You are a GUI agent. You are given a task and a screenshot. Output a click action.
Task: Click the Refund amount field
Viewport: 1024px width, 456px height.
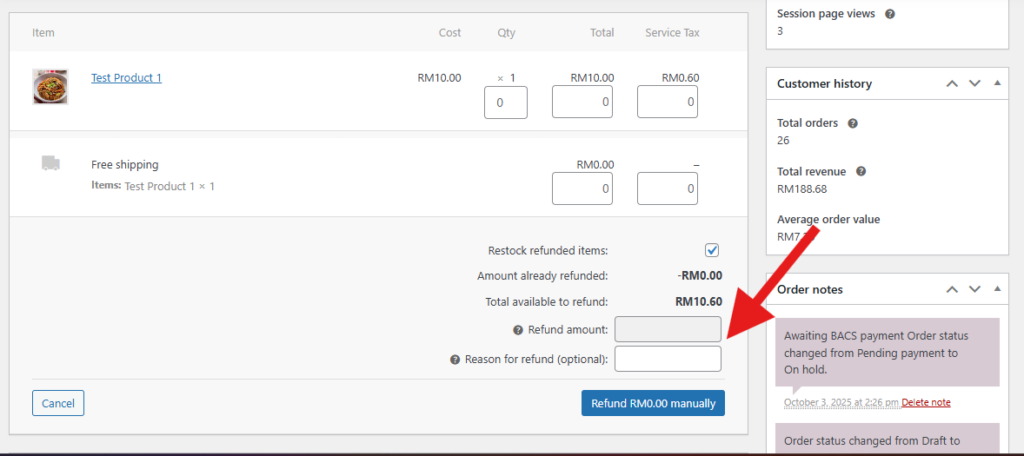667,329
